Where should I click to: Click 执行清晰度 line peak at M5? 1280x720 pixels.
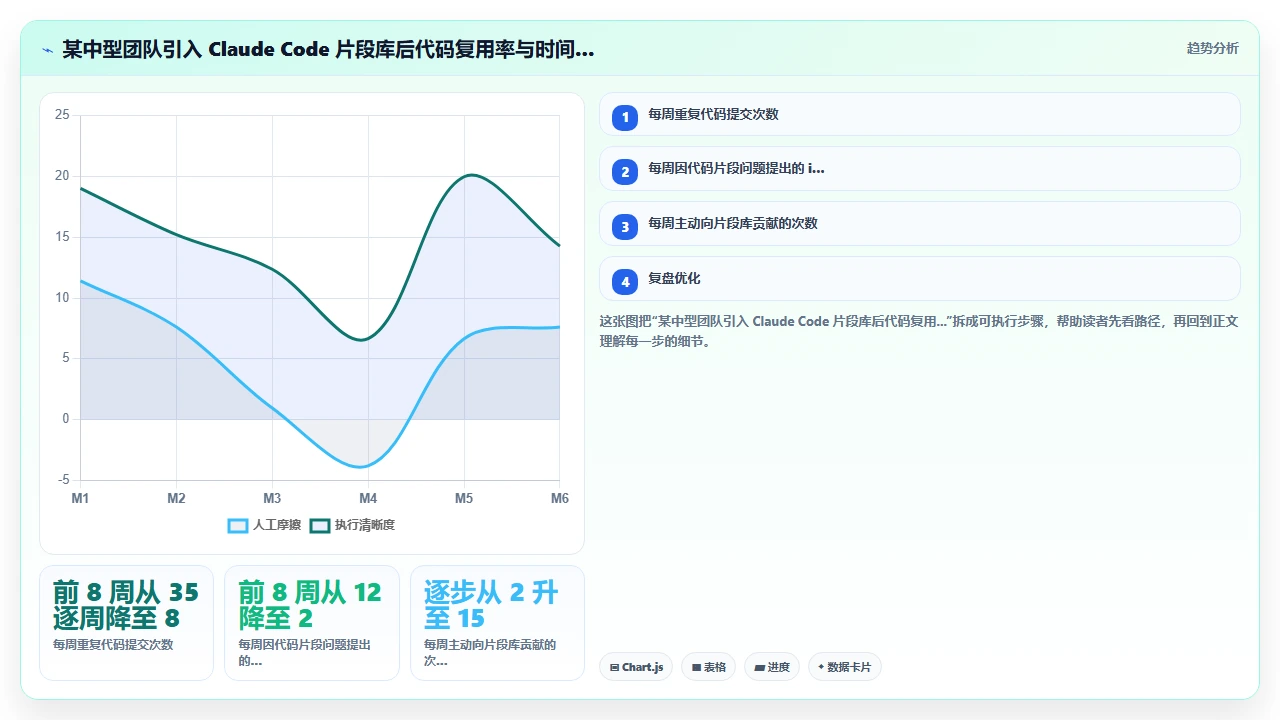tap(468, 175)
